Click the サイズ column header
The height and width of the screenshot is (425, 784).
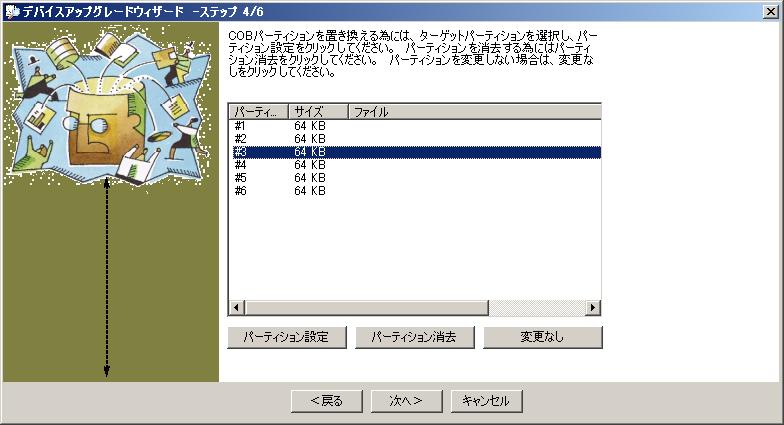coord(318,112)
